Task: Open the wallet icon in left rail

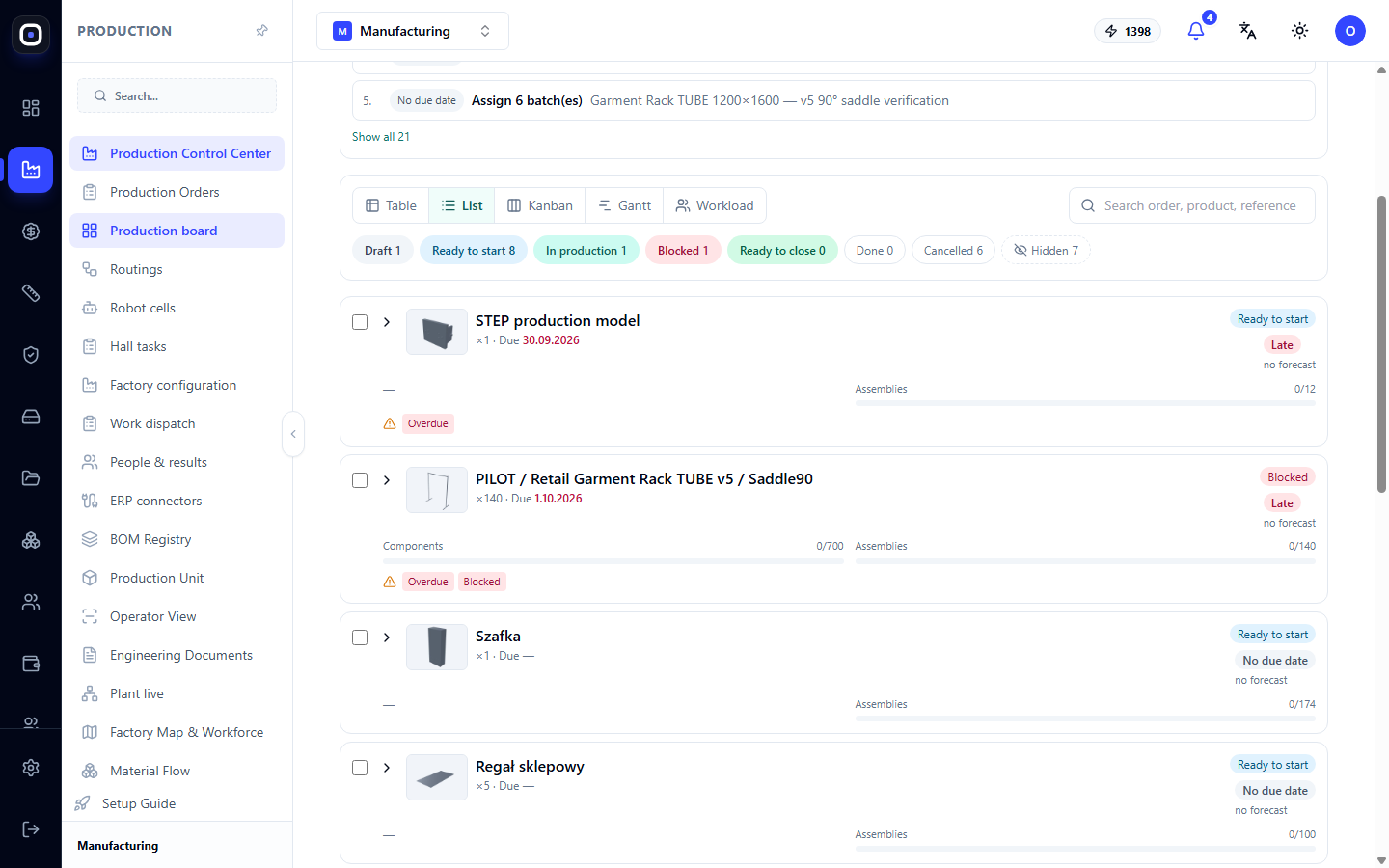Action: click(x=31, y=664)
